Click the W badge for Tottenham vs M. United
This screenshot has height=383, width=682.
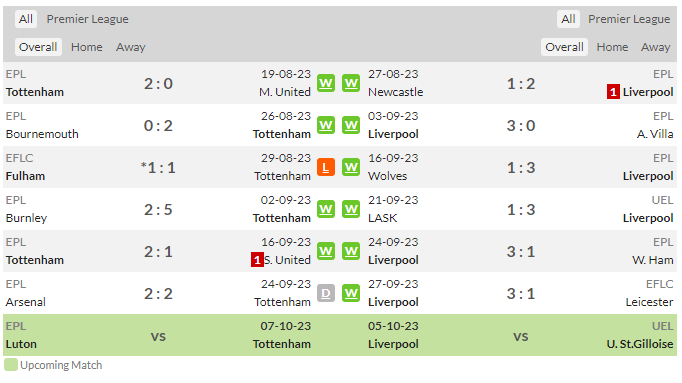coord(326,83)
